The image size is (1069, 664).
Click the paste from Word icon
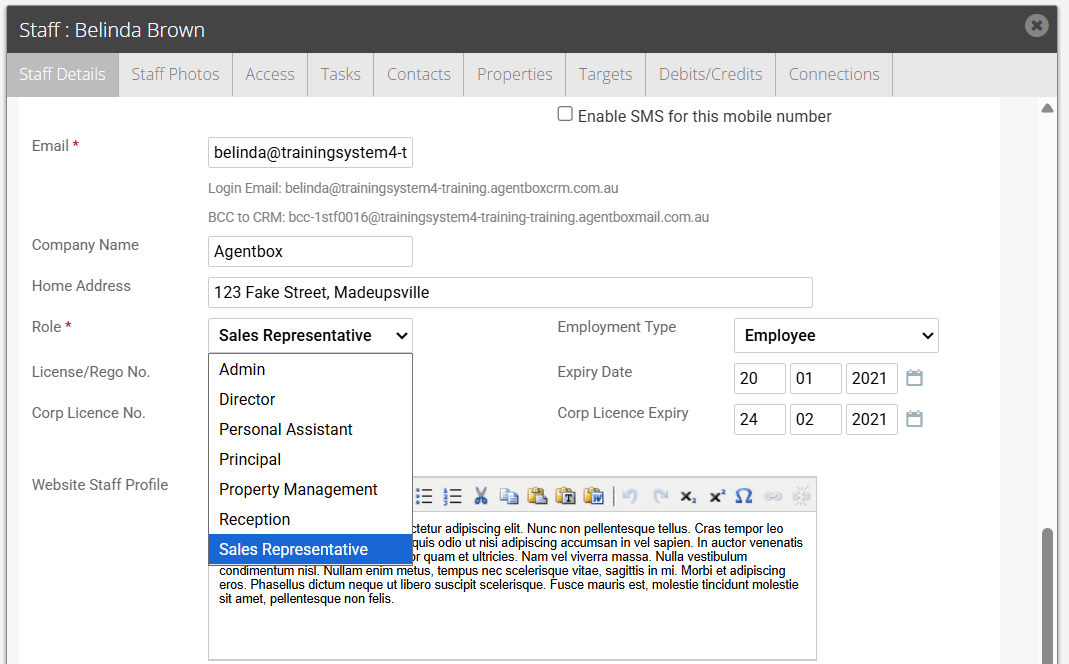594,496
